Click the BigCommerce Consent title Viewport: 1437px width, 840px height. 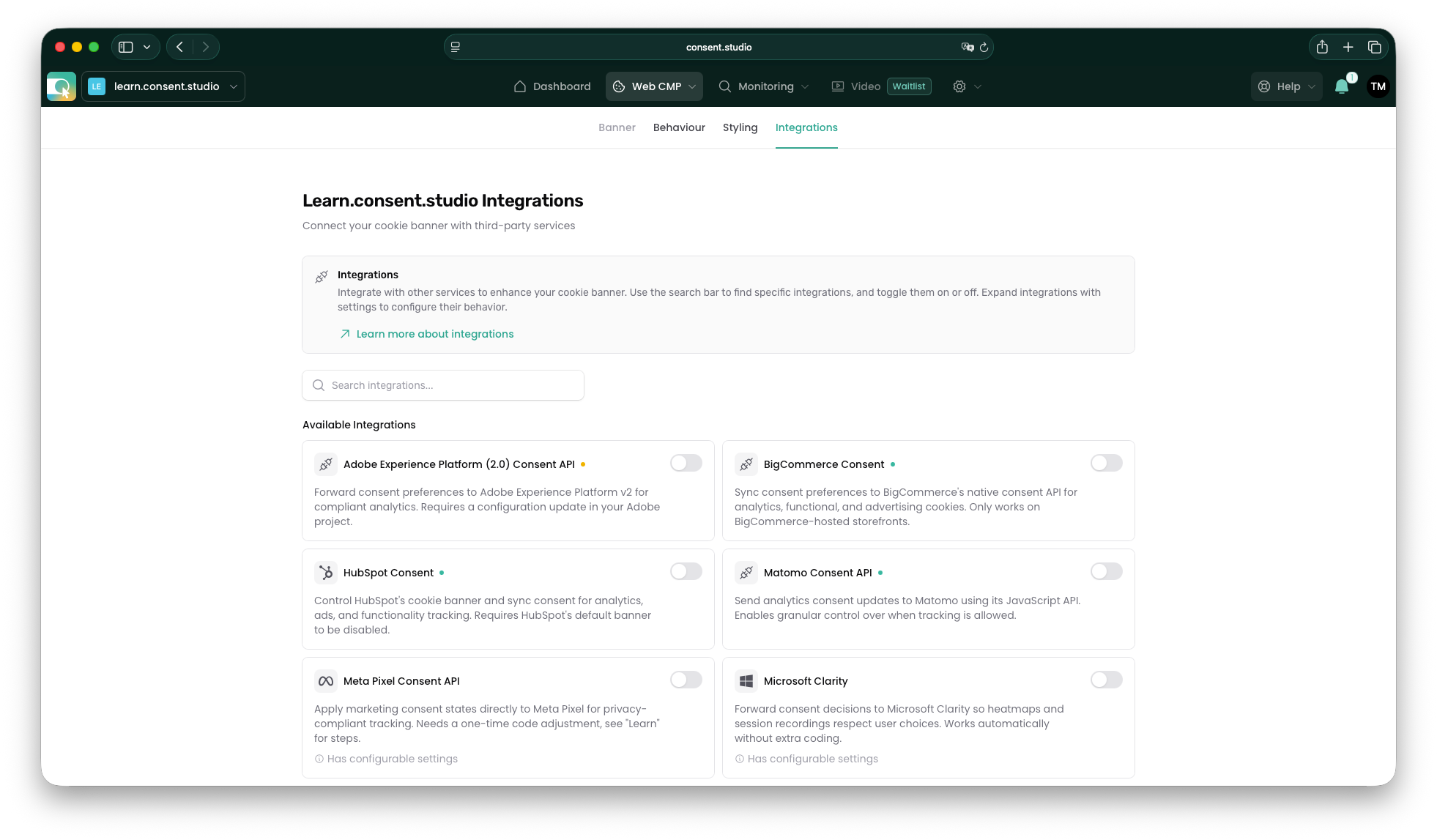[824, 464]
